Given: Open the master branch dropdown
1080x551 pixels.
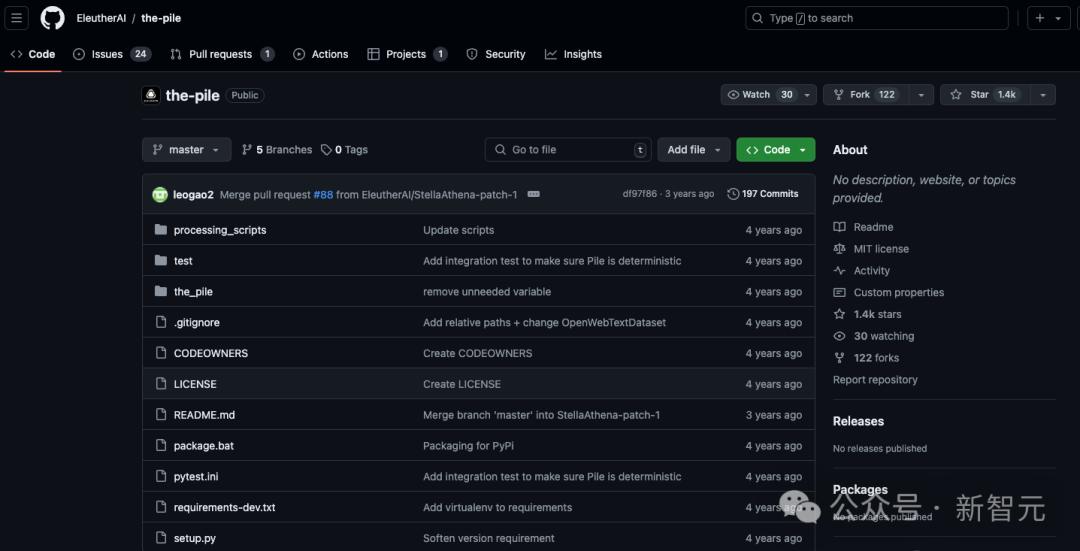Looking at the screenshot, I should click(x=186, y=150).
